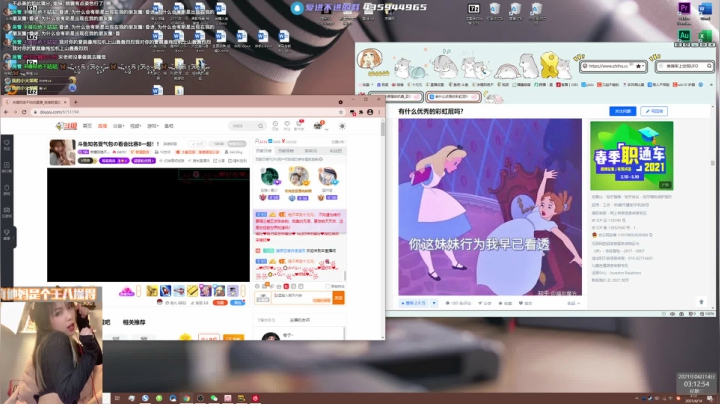Open the Excel desktop icon

pyautogui.click(x=705, y=35)
